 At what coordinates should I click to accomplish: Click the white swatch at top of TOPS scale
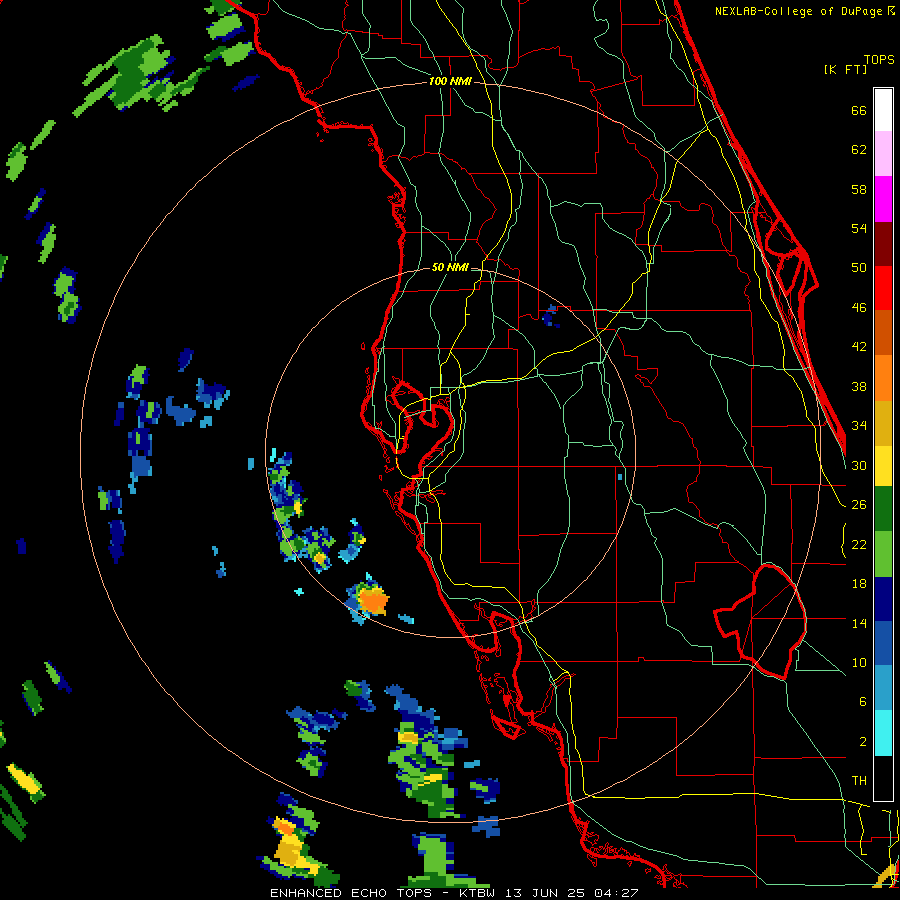pyautogui.click(x=883, y=110)
